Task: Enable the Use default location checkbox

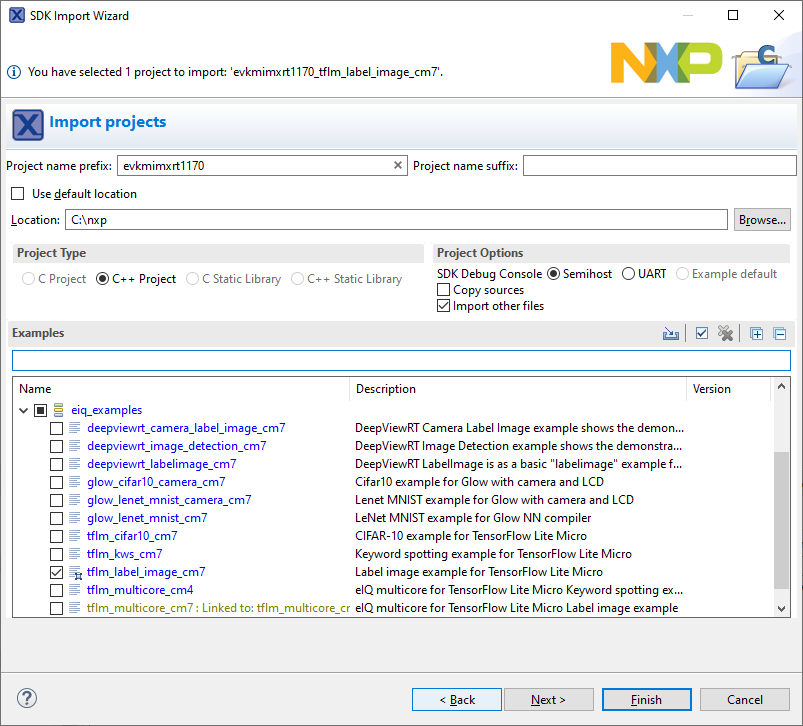Action: pos(18,194)
